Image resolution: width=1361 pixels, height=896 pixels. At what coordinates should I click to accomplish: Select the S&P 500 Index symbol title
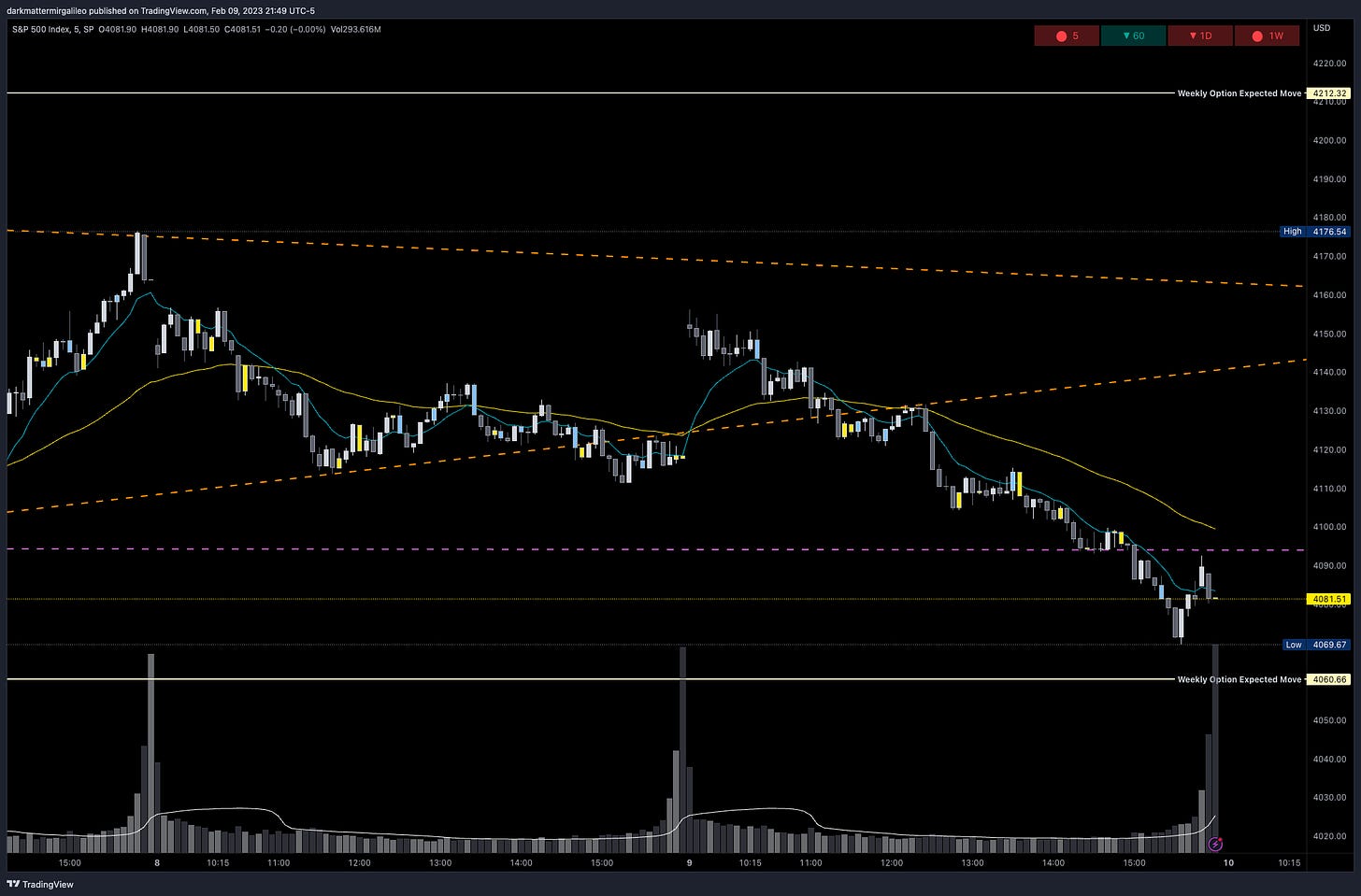coord(40,29)
